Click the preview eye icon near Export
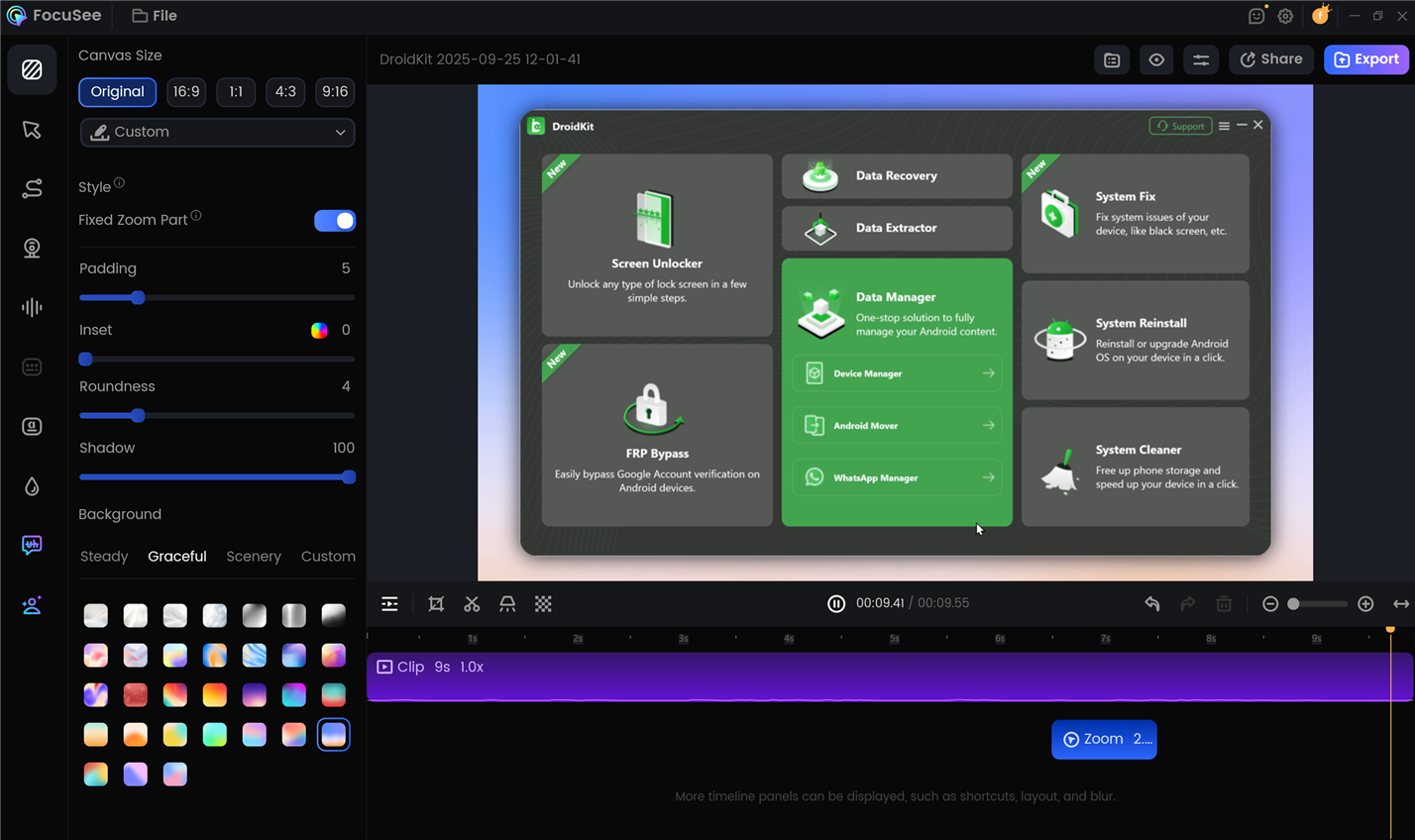The height and width of the screenshot is (840, 1415). 1155,59
